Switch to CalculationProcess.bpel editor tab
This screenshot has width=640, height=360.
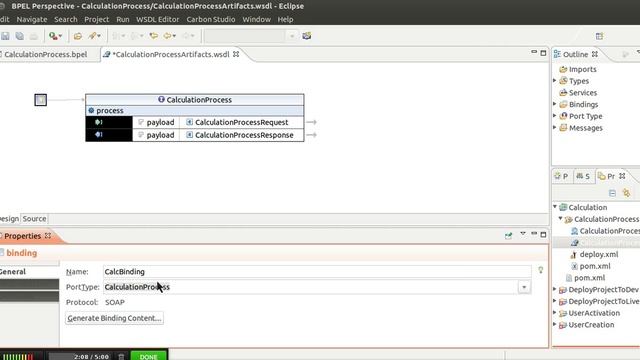coord(46,54)
